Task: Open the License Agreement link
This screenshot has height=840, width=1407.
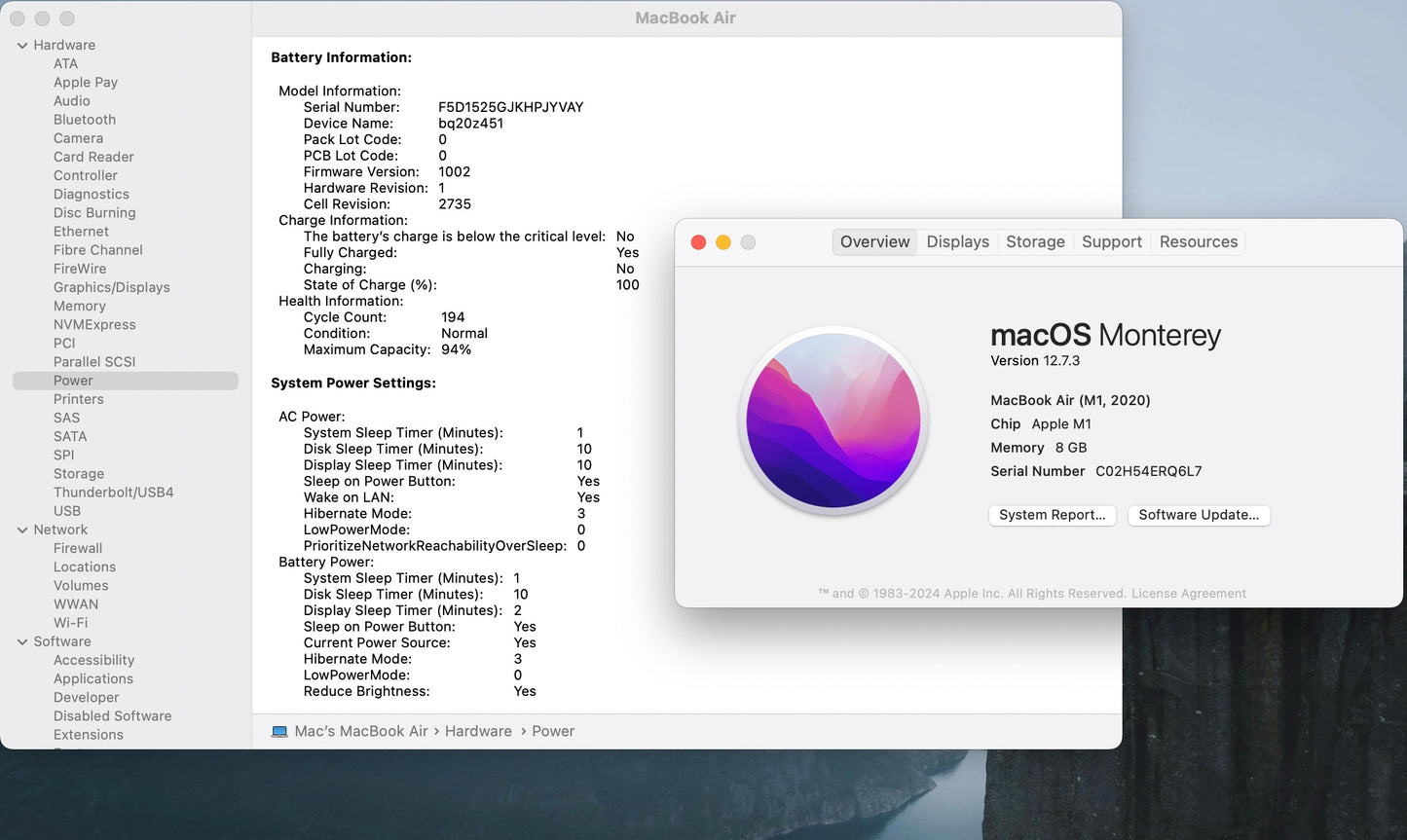Action: 1189,594
